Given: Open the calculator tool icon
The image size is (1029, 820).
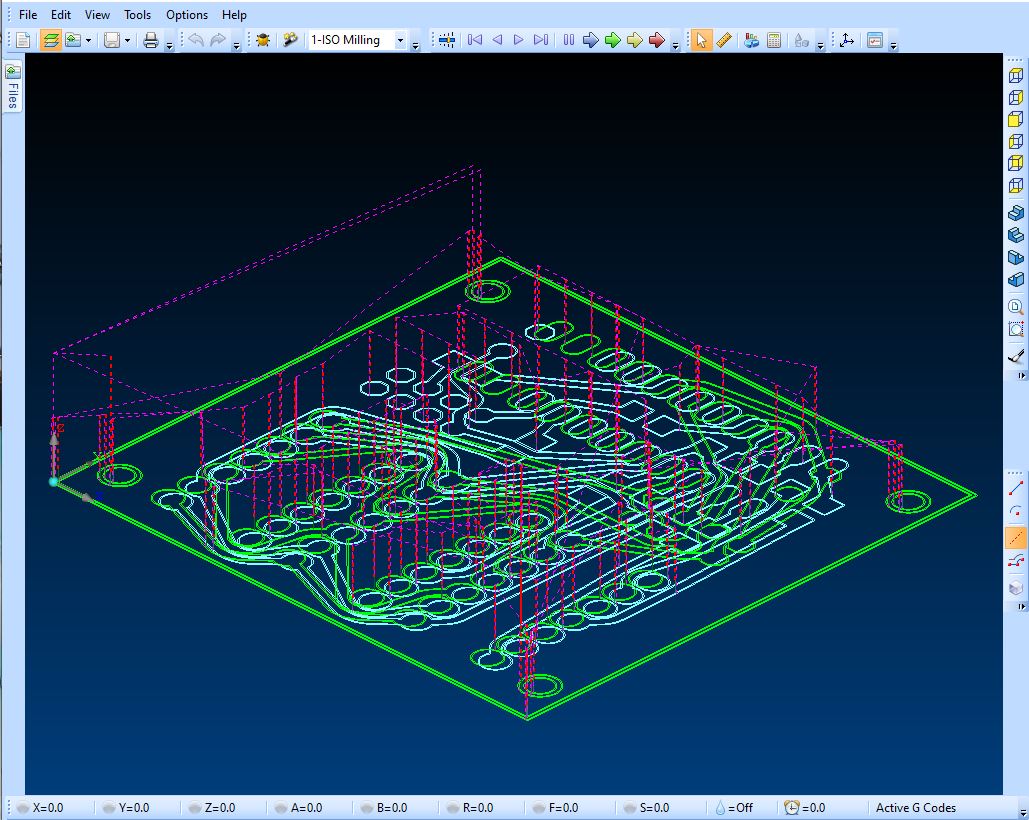Looking at the screenshot, I should (774, 40).
